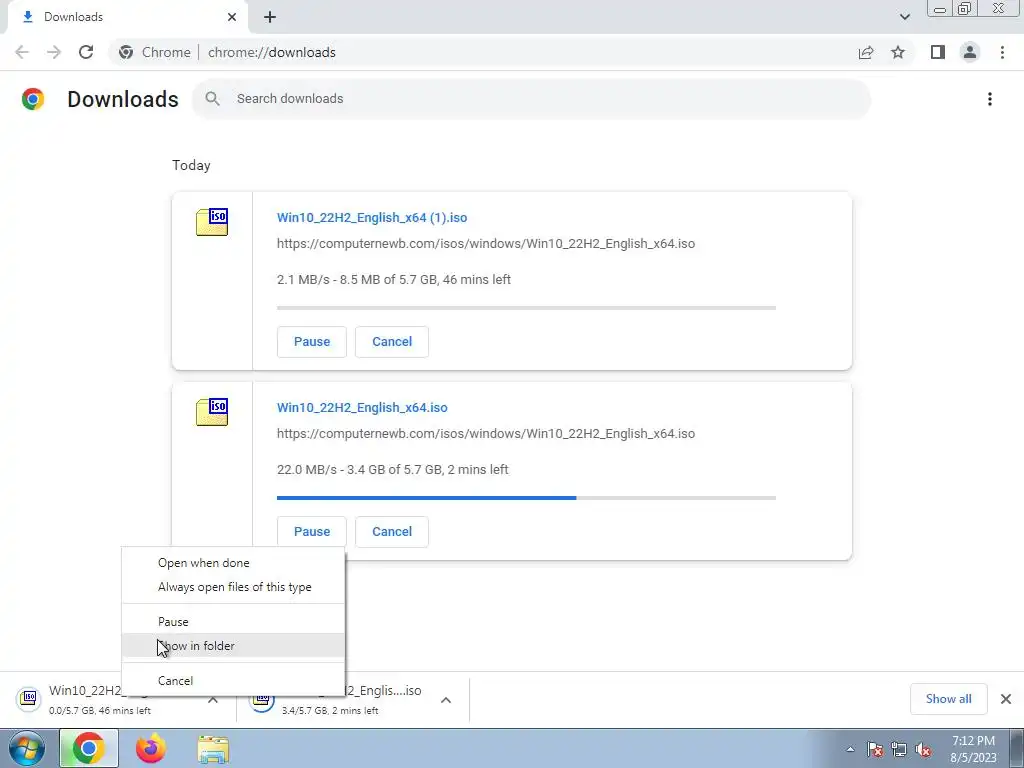This screenshot has height=768, width=1024.
Task: Open Windows Explorer from the taskbar
Action: click(214, 749)
